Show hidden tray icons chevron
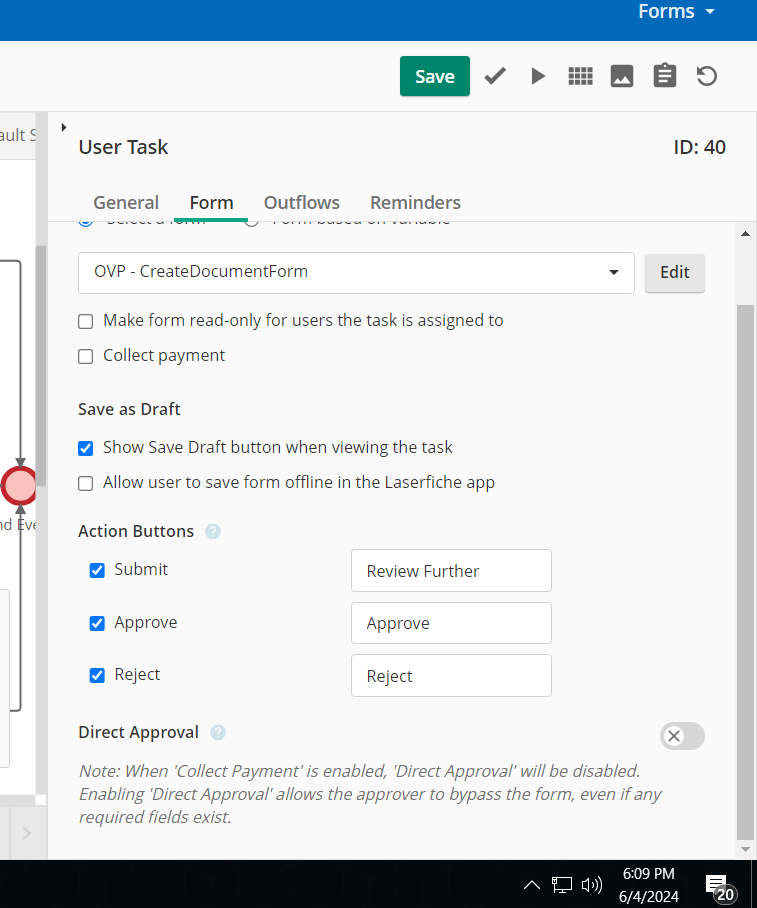This screenshot has height=908, width=757. point(532,884)
